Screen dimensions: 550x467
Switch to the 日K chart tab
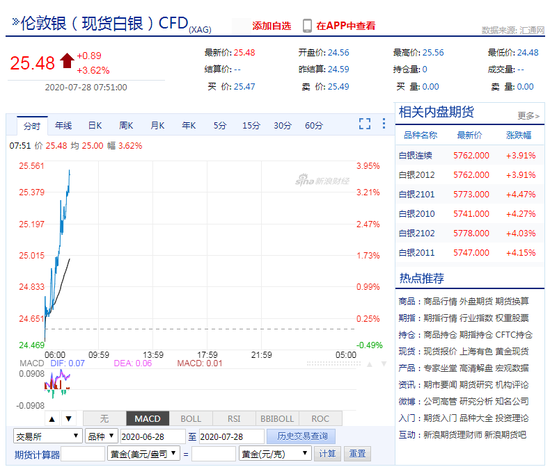(x=95, y=126)
